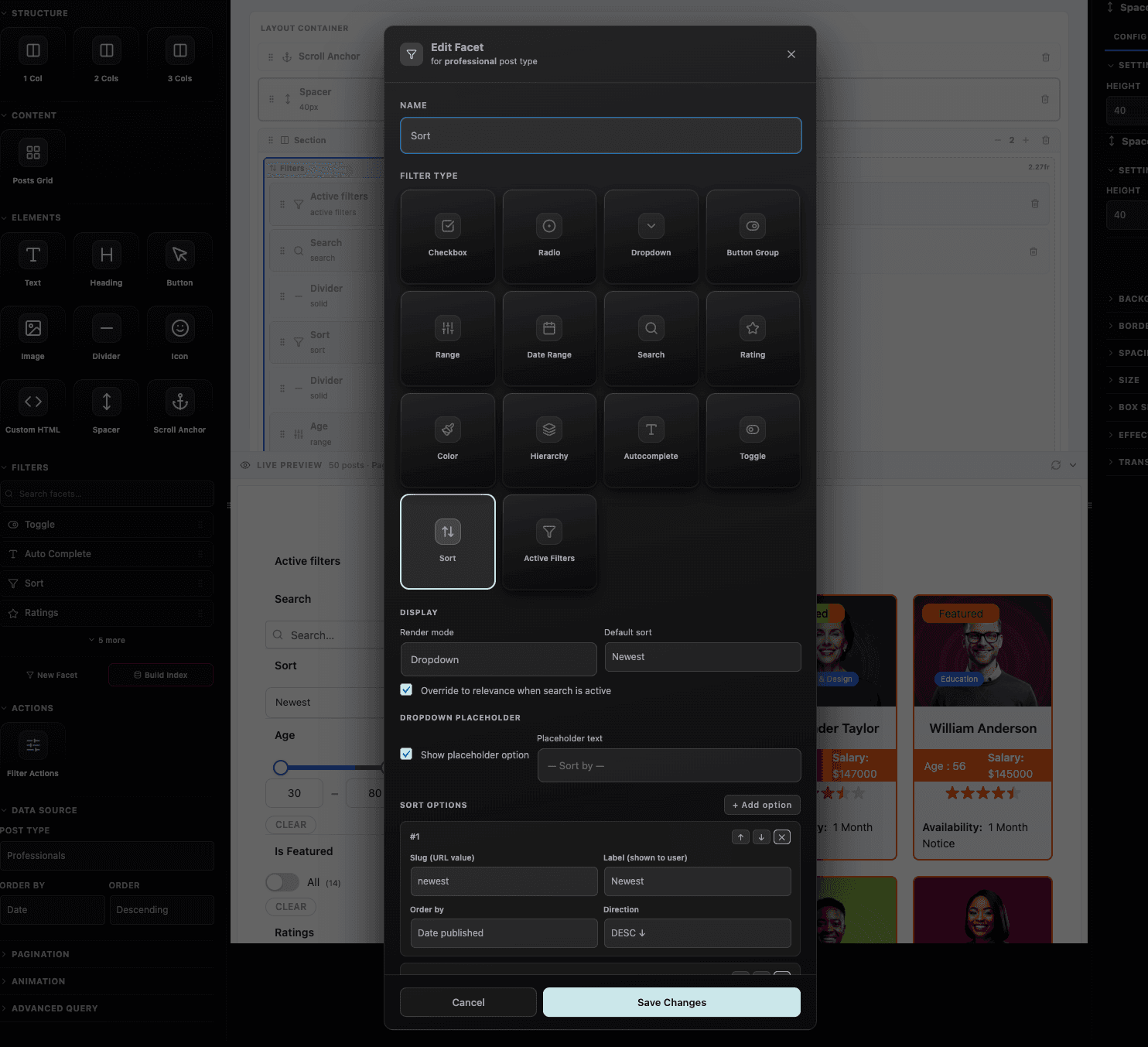The width and height of the screenshot is (1148, 1047).
Task: Select the Checkbox filter type
Action: [447, 236]
